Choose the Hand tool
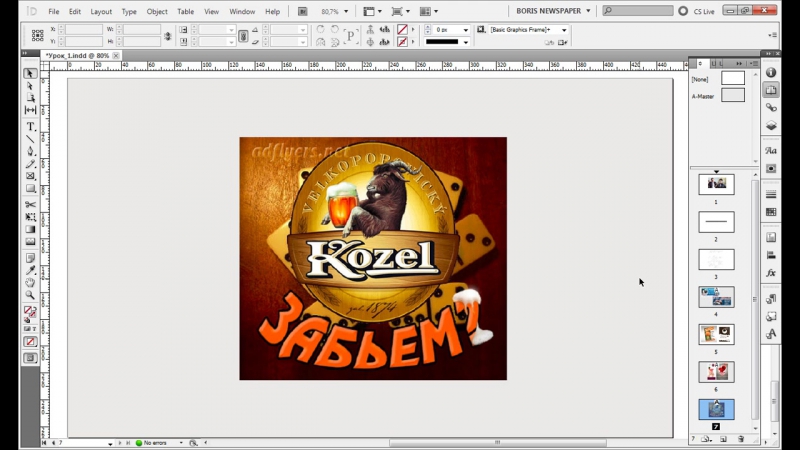800x450 pixels. (x=30, y=282)
